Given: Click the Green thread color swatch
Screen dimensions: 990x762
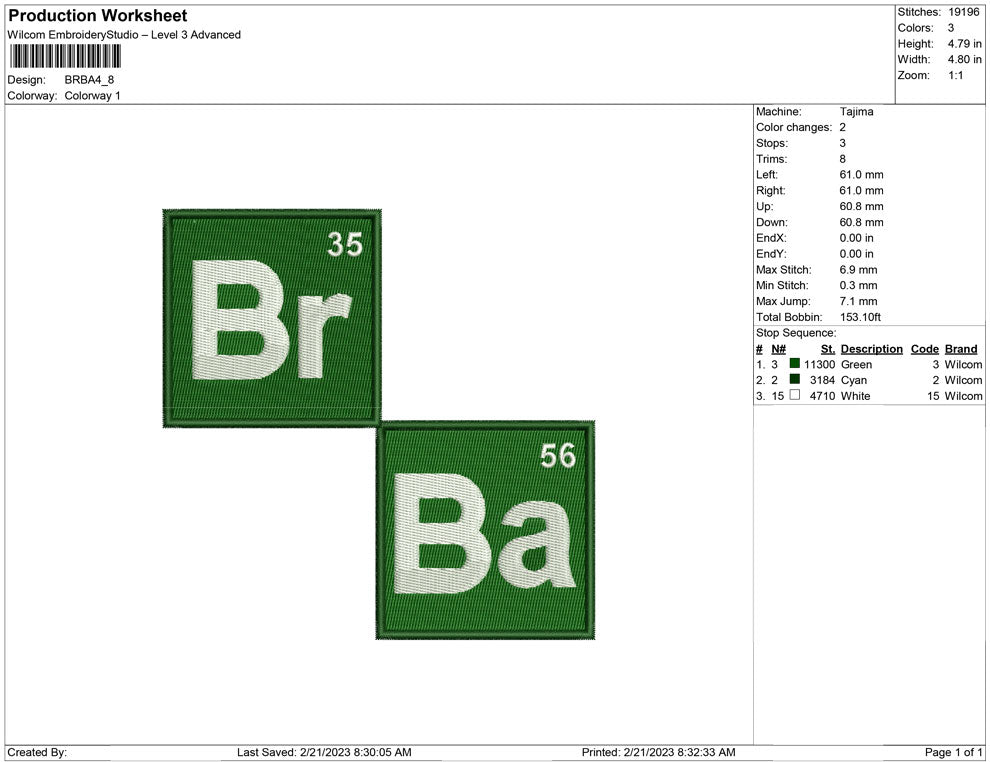Looking at the screenshot, I should [795, 364].
